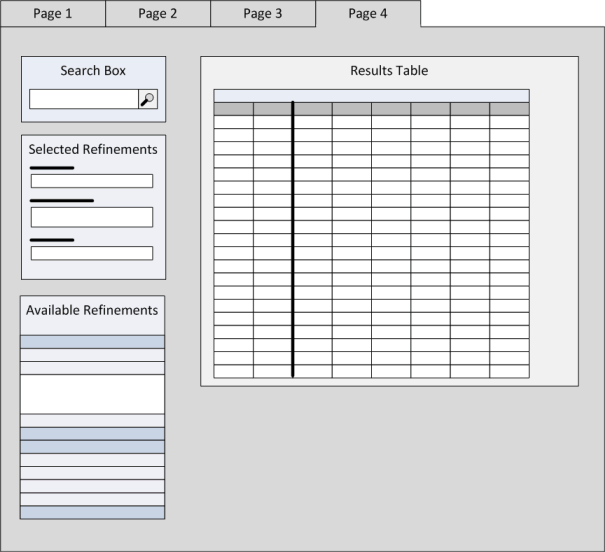
Task: Click the active Page 4 tab
Action: (x=368, y=14)
